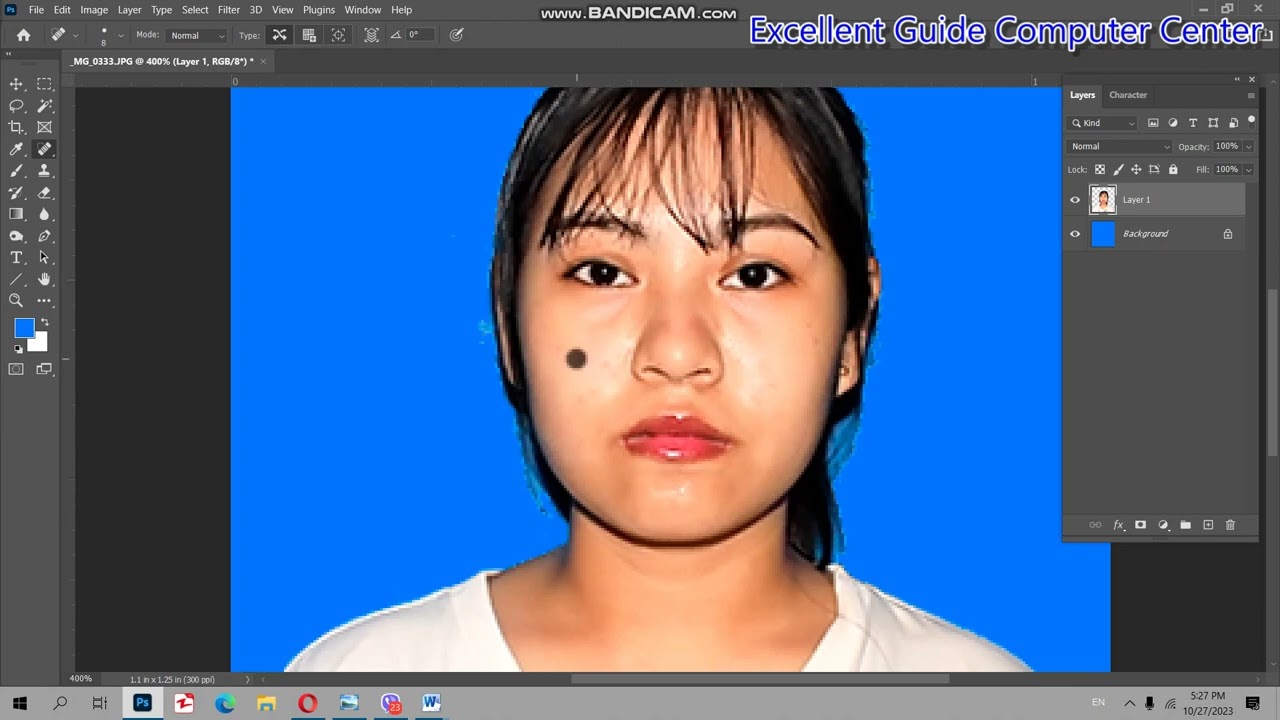Image resolution: width=1280 pixels, height=720 pixels.
Task: Delete layer with trash icon
Action: point(1230,525)
